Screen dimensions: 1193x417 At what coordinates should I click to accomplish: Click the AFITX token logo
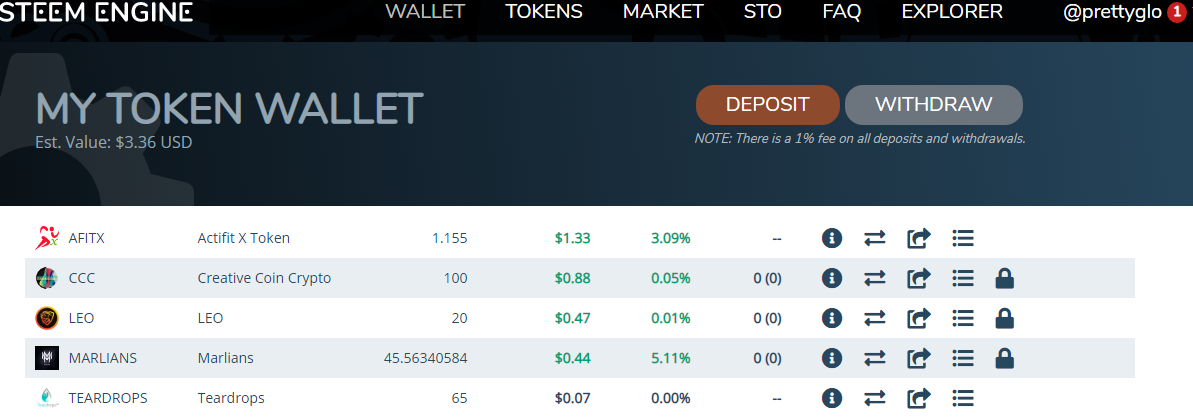tap(47, 238)
